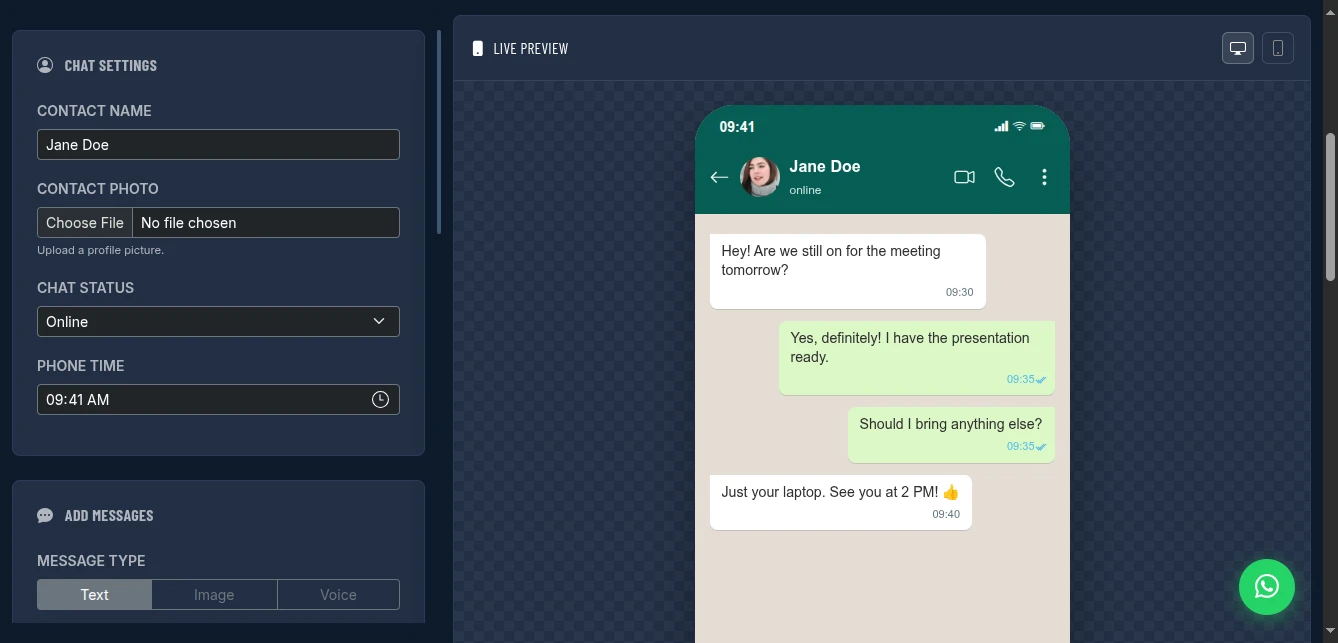
Task: Click the green WhatsApp floating button
Action: pos(1266,587)
